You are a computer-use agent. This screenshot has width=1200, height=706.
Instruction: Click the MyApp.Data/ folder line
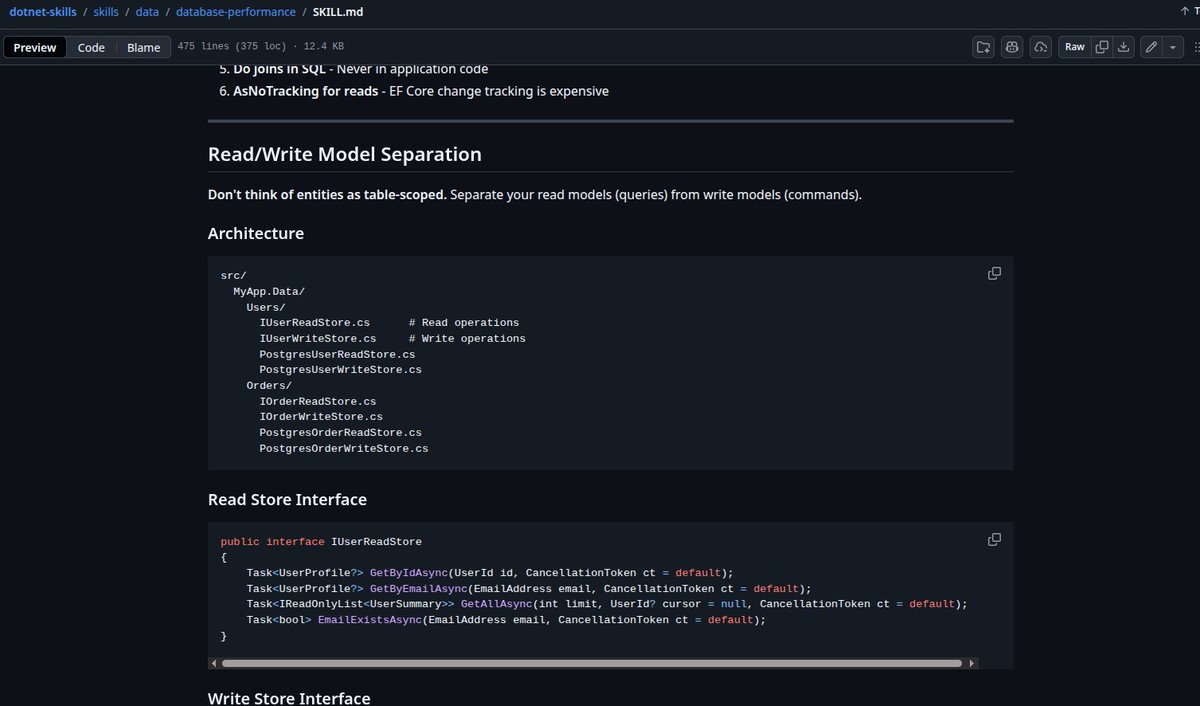(x=269, y=291)
